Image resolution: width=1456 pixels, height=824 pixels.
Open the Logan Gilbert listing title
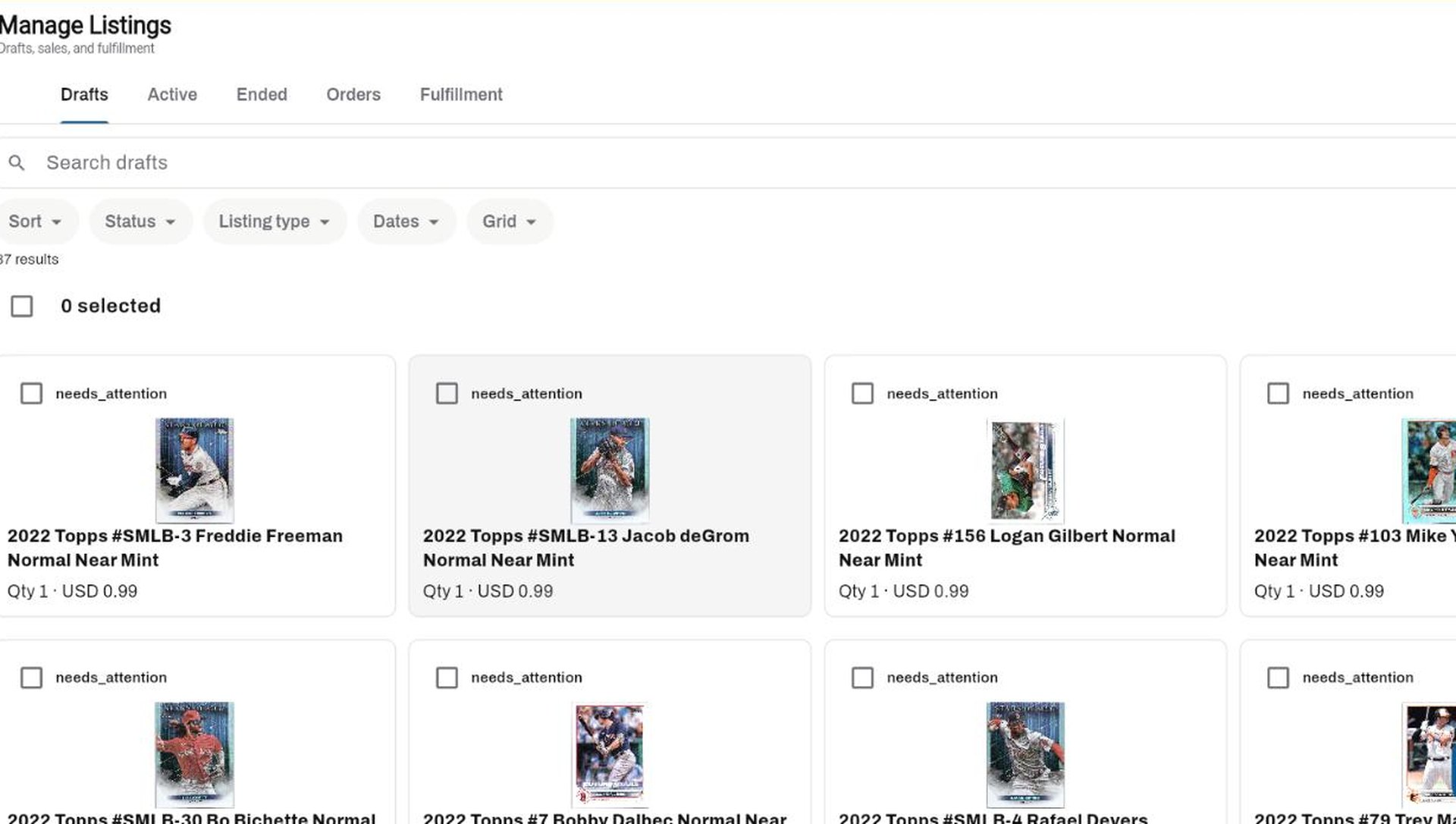point(1007,548)
